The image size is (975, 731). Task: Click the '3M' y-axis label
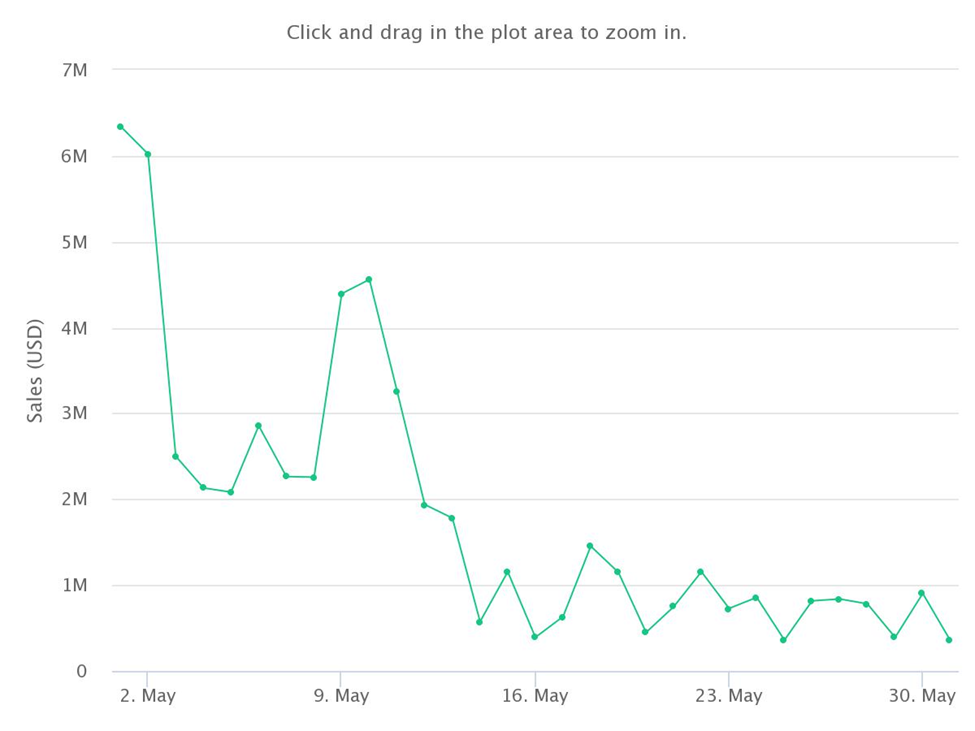(x=74, y=413)
